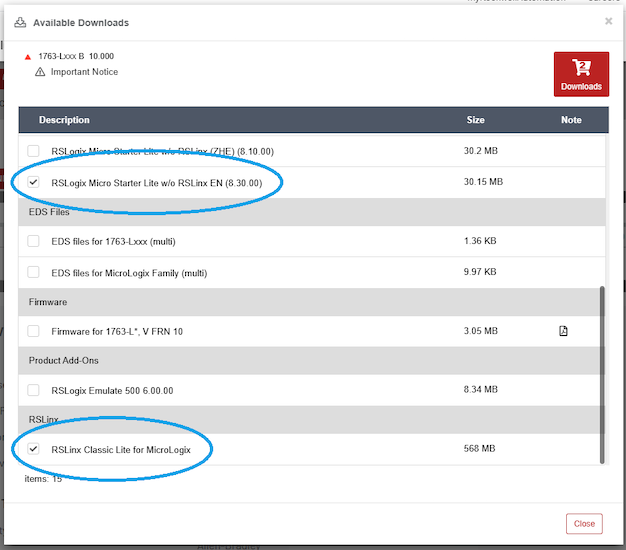Viewport: 626px width, 550px height.
Task: Click the red triangle next to 1763-Lxxx B
Action: (x=28, y=57)
